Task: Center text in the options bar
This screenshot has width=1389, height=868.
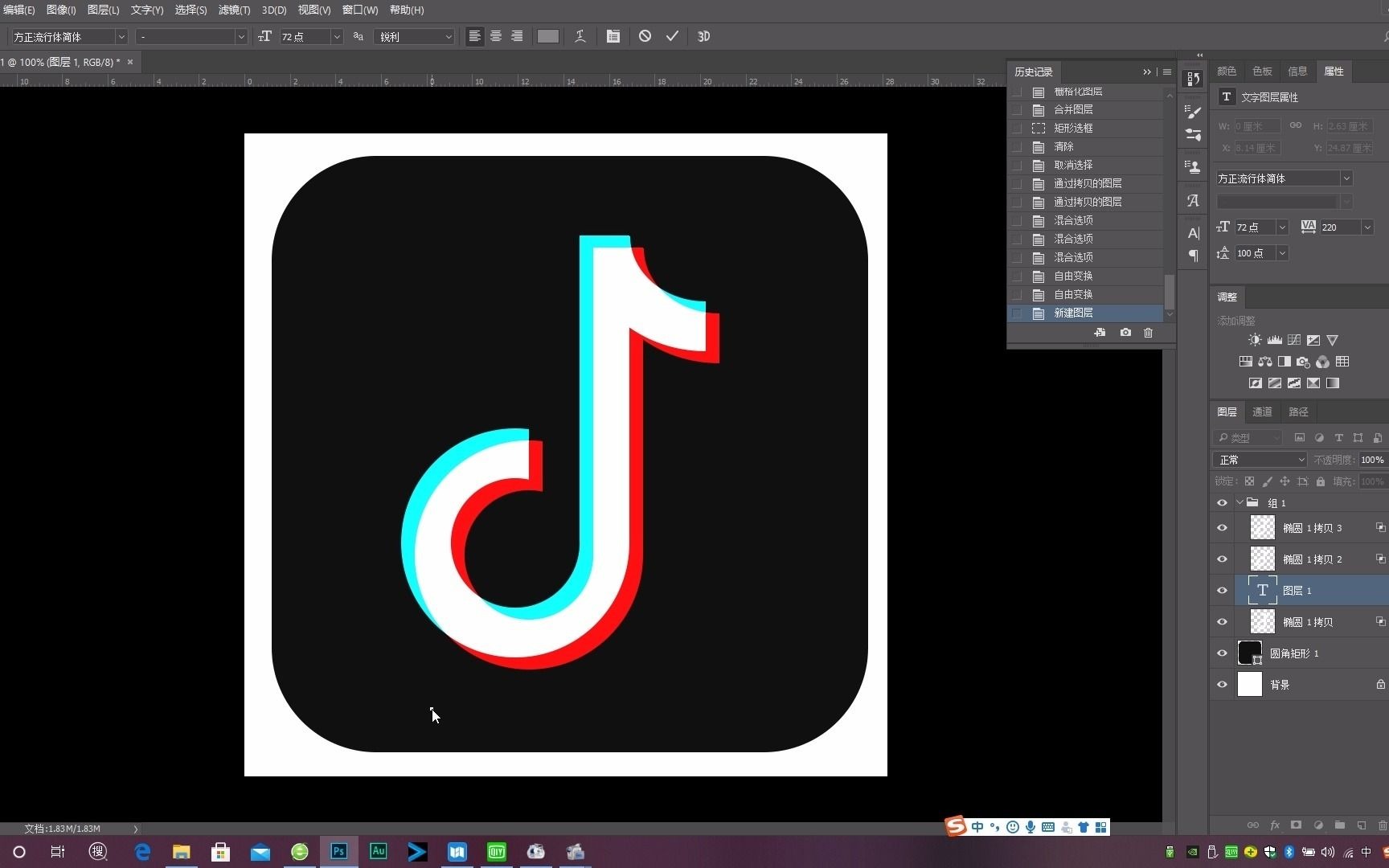Action: (x=496, y=36)
